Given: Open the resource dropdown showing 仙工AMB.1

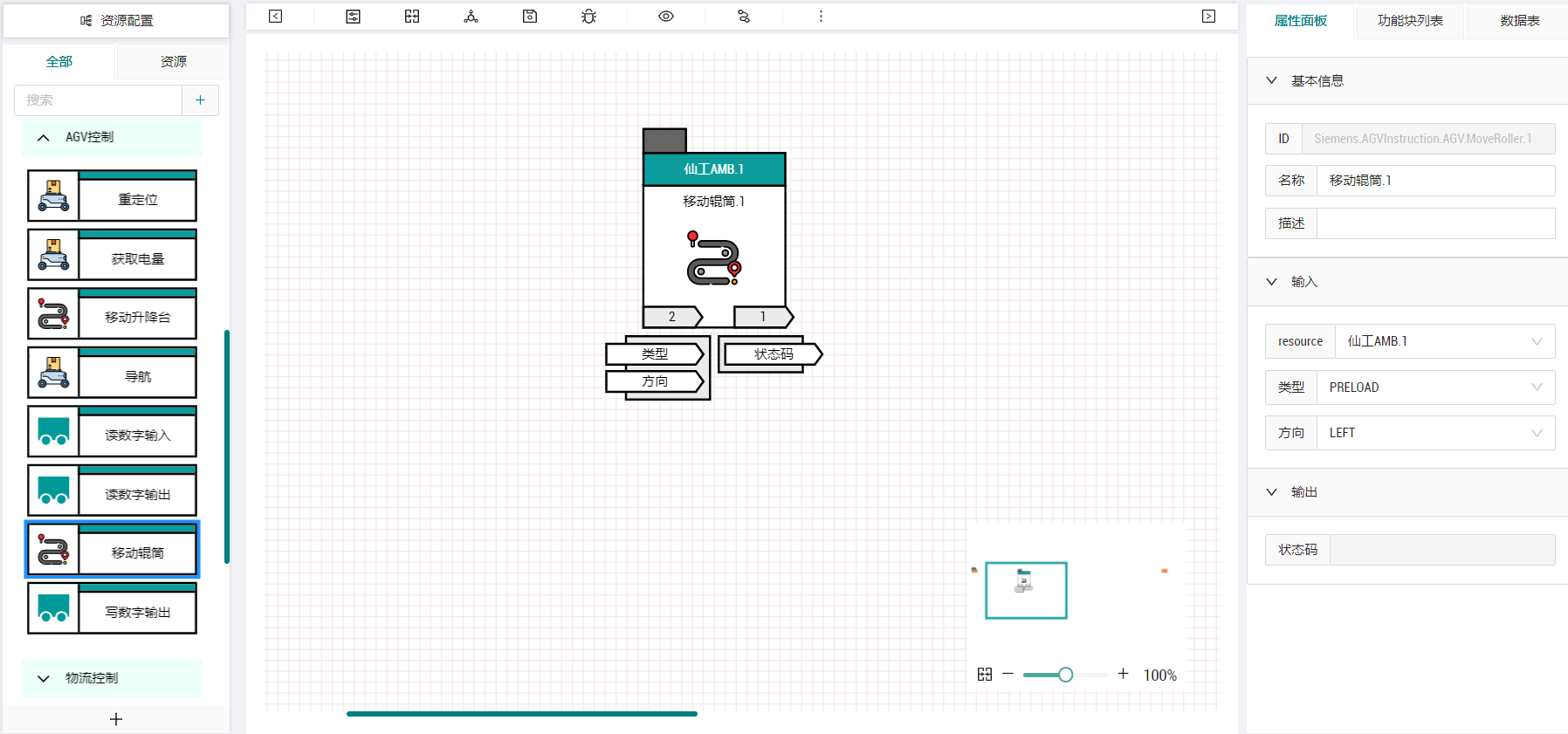Looking at the screenshot, I should (x=1445, y=341).
